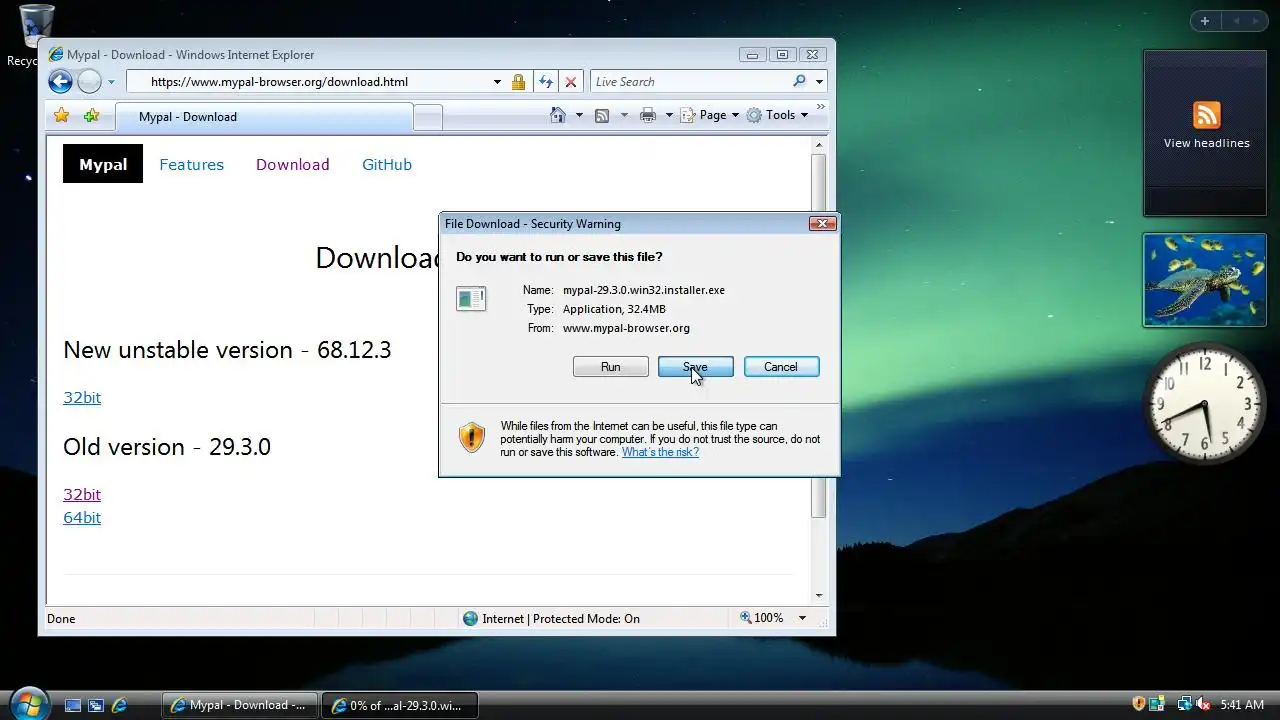Click the Mypal logo on the webpage
Viewport: 1280px width, 720px height.
point(103,164)
